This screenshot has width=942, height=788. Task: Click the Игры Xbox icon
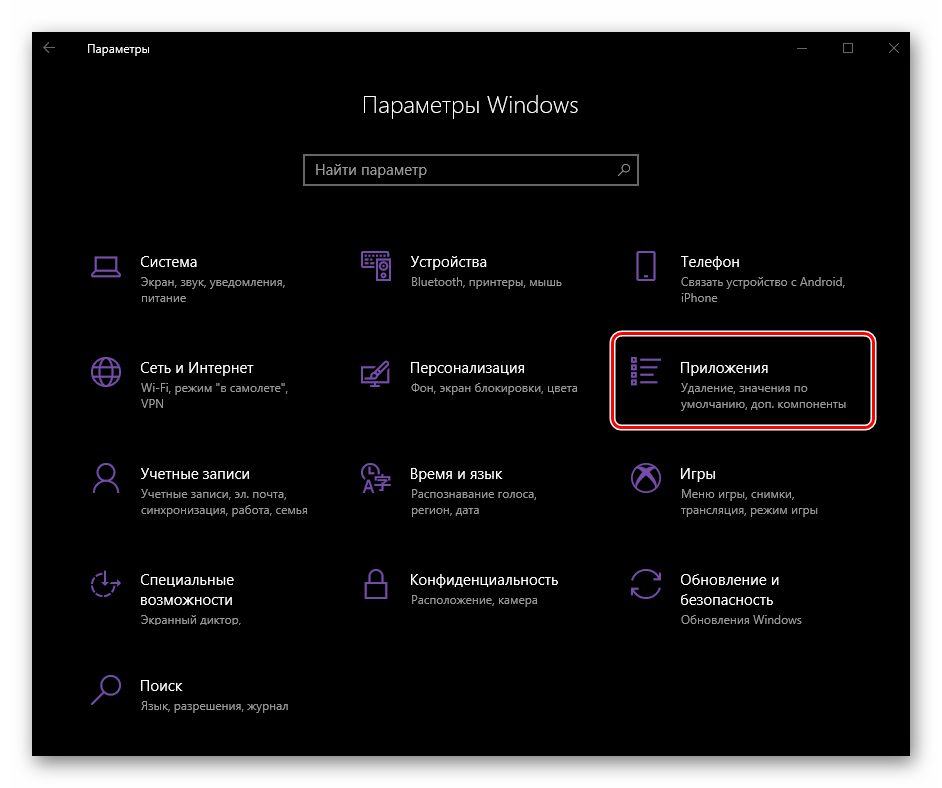tap(646, 478)
